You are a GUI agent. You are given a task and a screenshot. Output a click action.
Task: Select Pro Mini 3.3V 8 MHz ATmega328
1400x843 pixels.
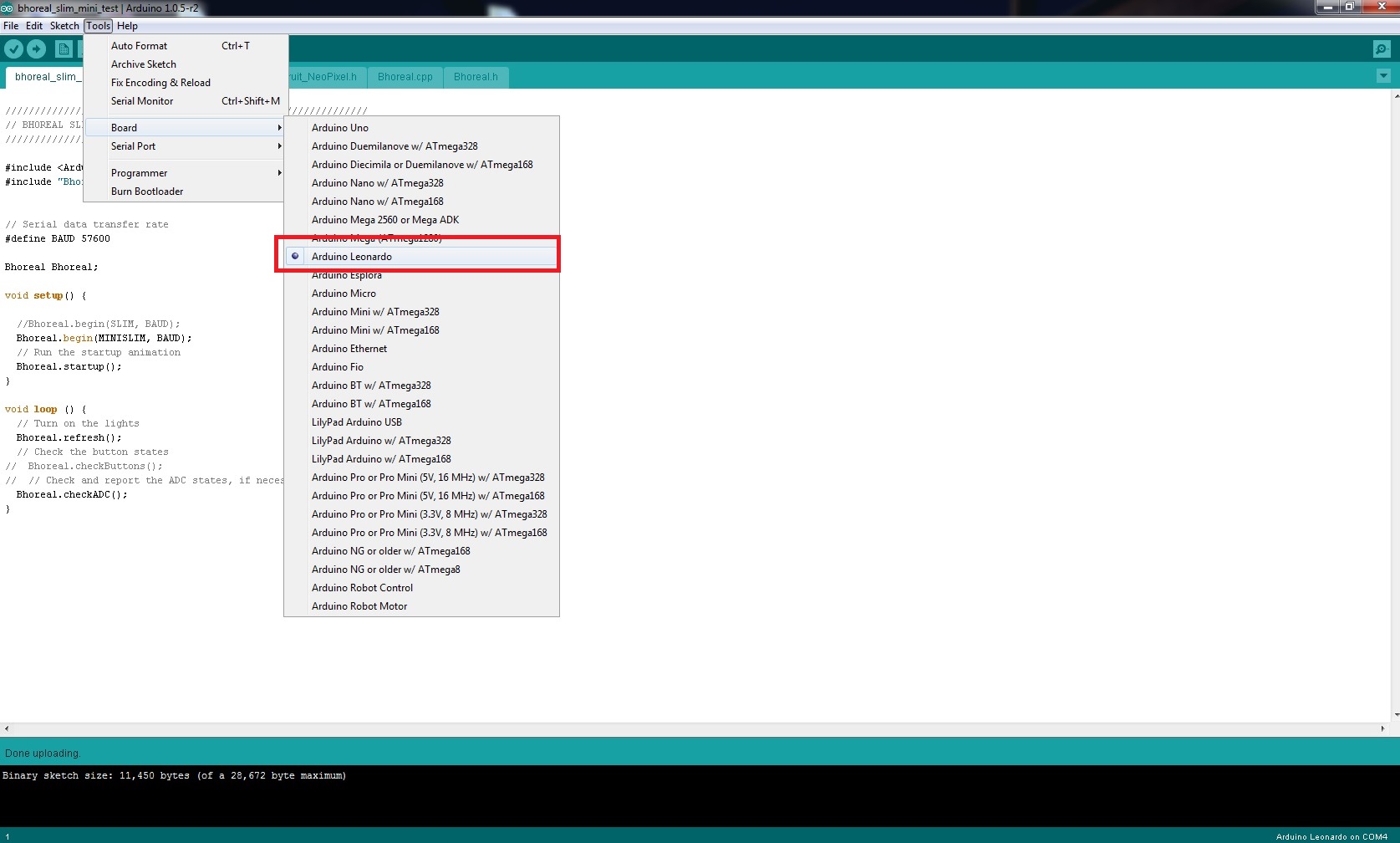pos(422,514)
